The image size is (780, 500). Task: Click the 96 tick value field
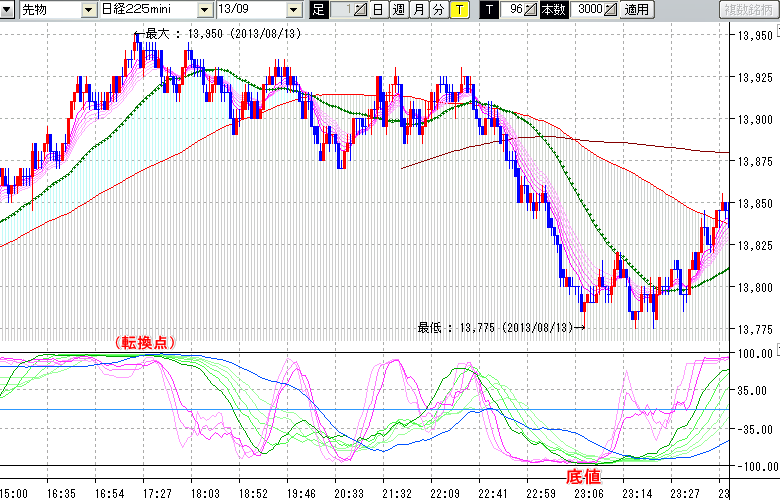tap(514, 10)
